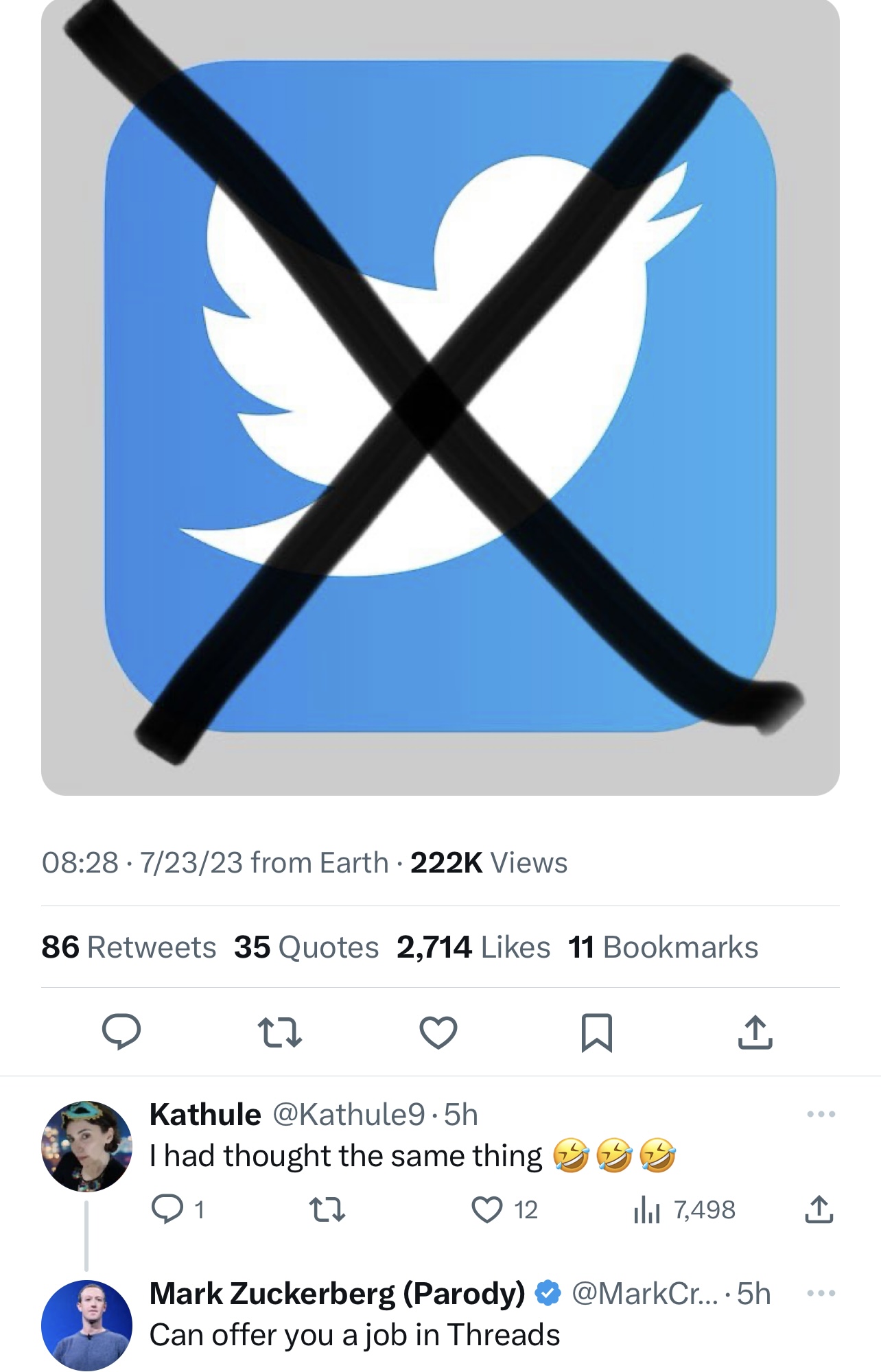
Task: View the 86 Retweets list
Action: (x=129, y=947)
